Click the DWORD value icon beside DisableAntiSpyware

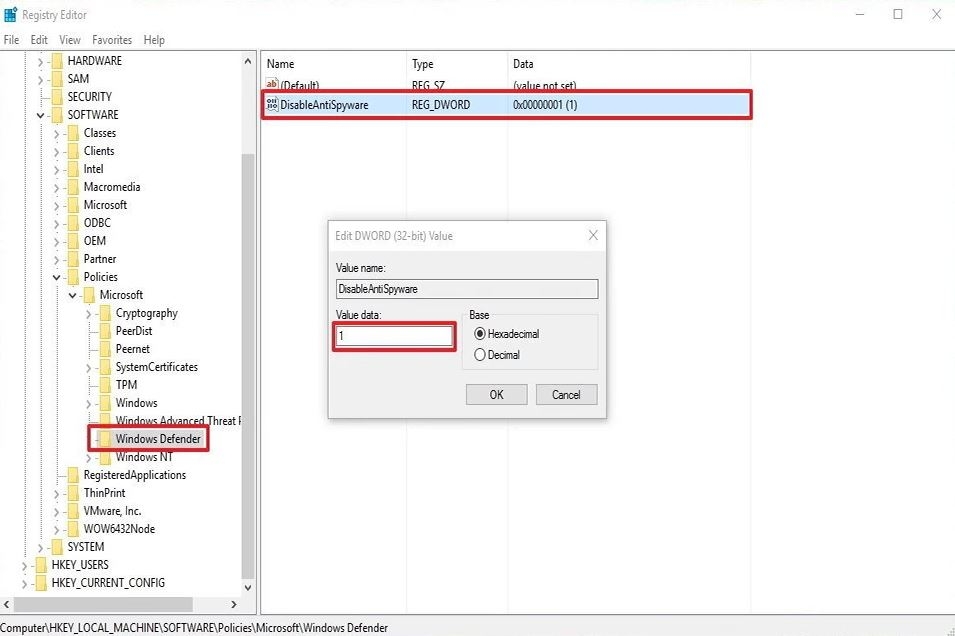pyautogui.click(x=271, y=104)
